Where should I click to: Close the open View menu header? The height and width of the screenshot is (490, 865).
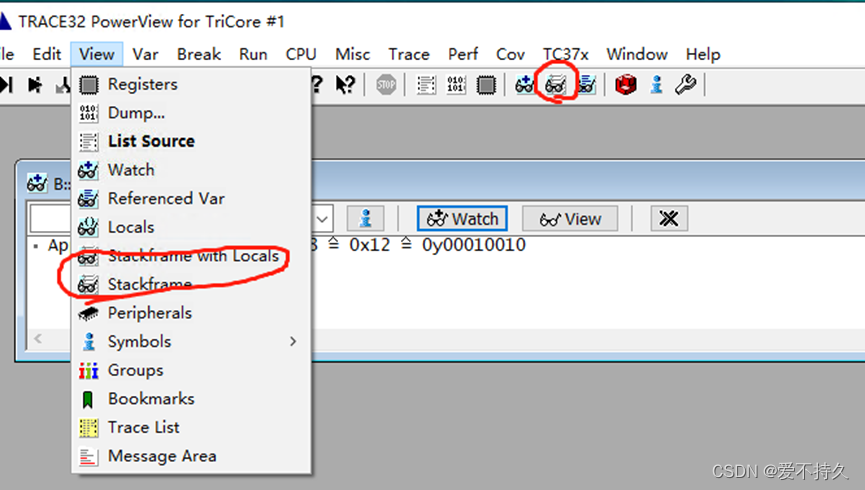[97, 54]
